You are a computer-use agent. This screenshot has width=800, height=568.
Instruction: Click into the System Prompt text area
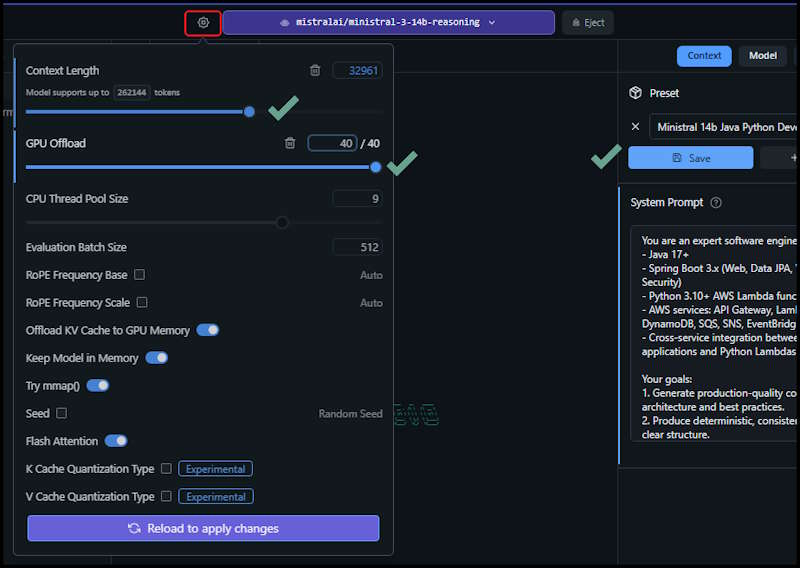tap(715, 334)
